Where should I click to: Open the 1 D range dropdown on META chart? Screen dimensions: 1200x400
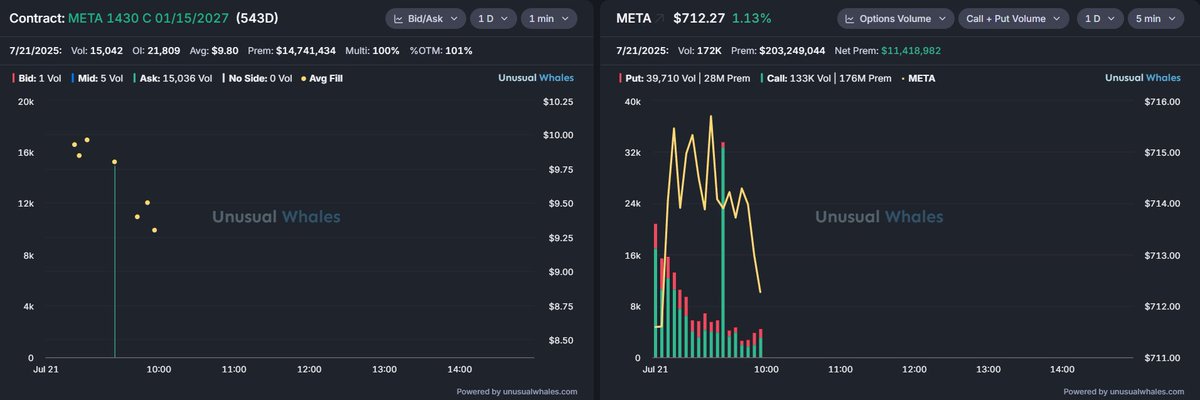point(1100,18)
